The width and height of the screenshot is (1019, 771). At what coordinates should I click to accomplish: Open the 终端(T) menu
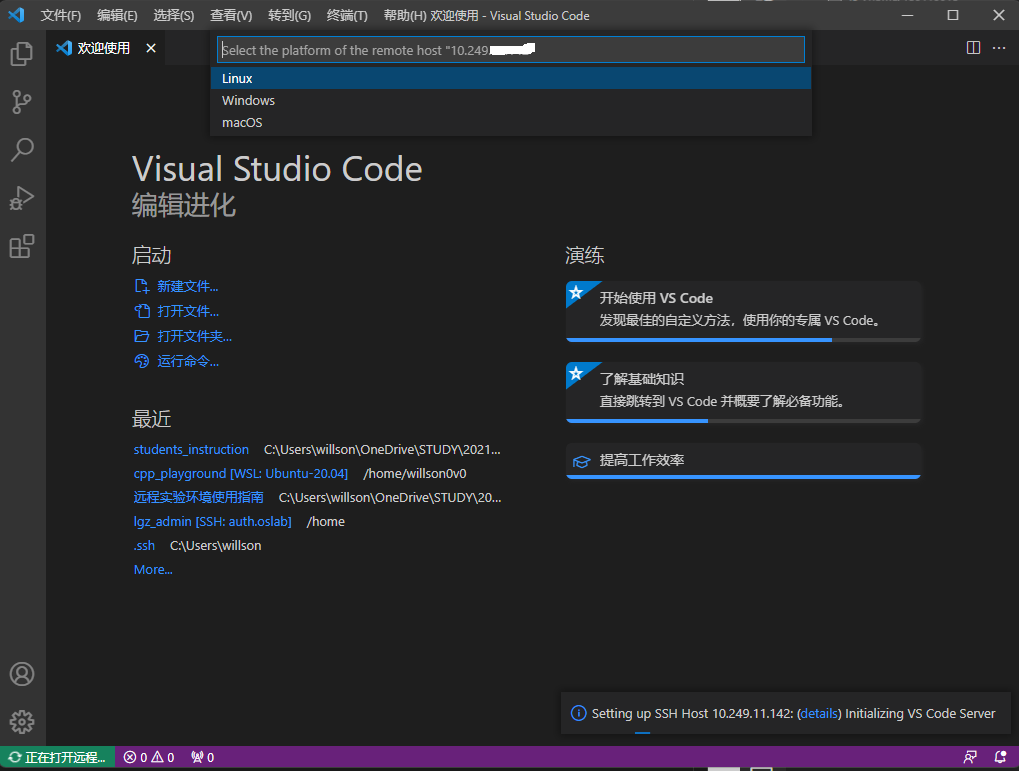coord(347,16)
